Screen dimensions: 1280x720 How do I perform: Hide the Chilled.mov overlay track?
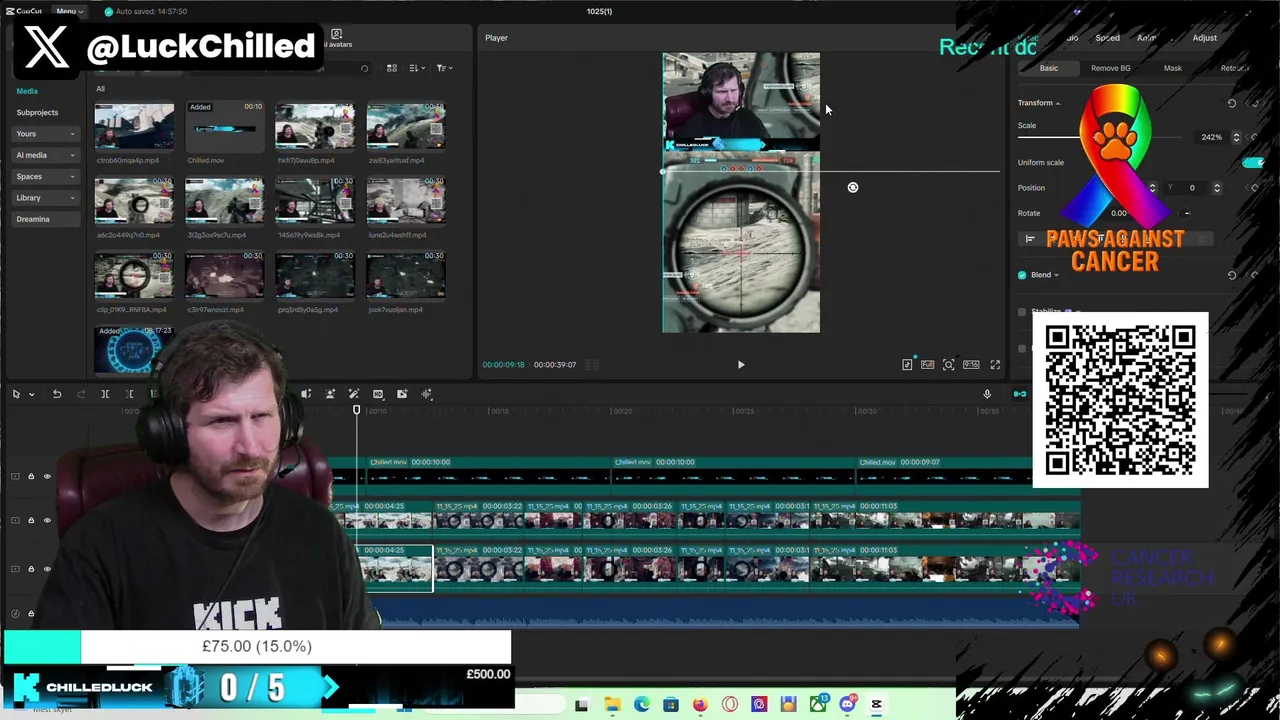click(x=47, y=476)
